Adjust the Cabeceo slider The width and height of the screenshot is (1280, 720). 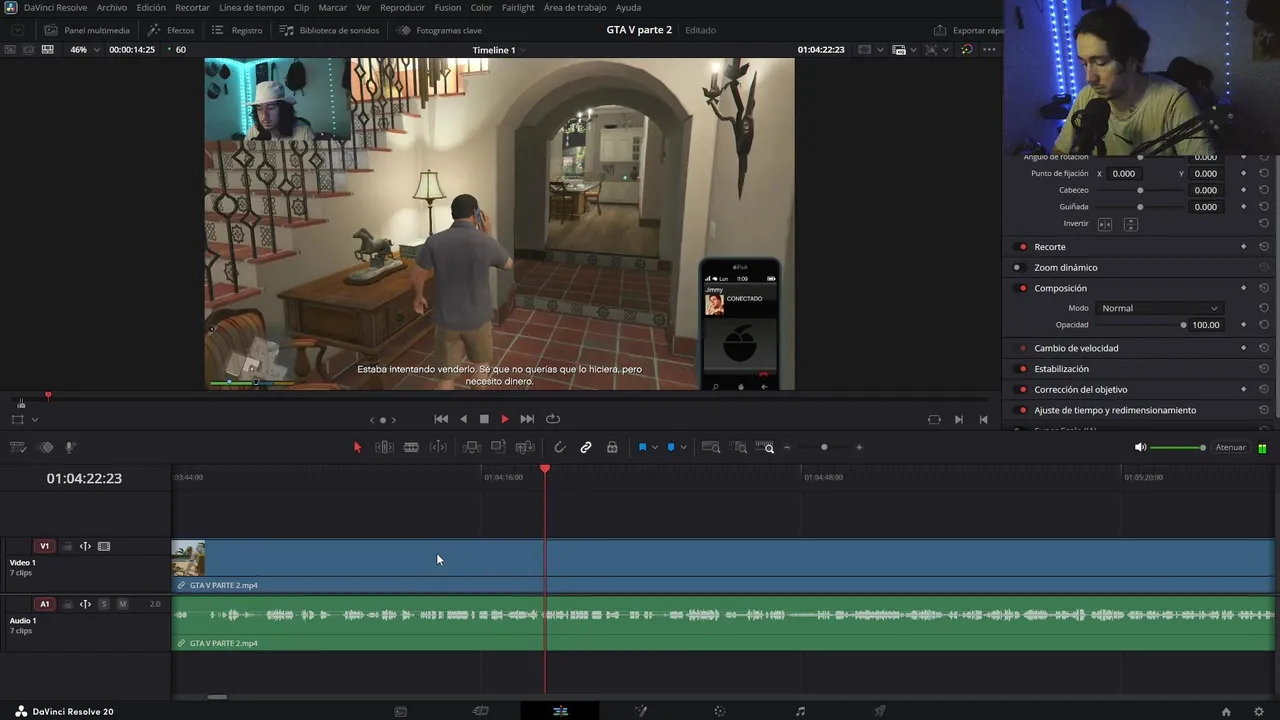1140,190
